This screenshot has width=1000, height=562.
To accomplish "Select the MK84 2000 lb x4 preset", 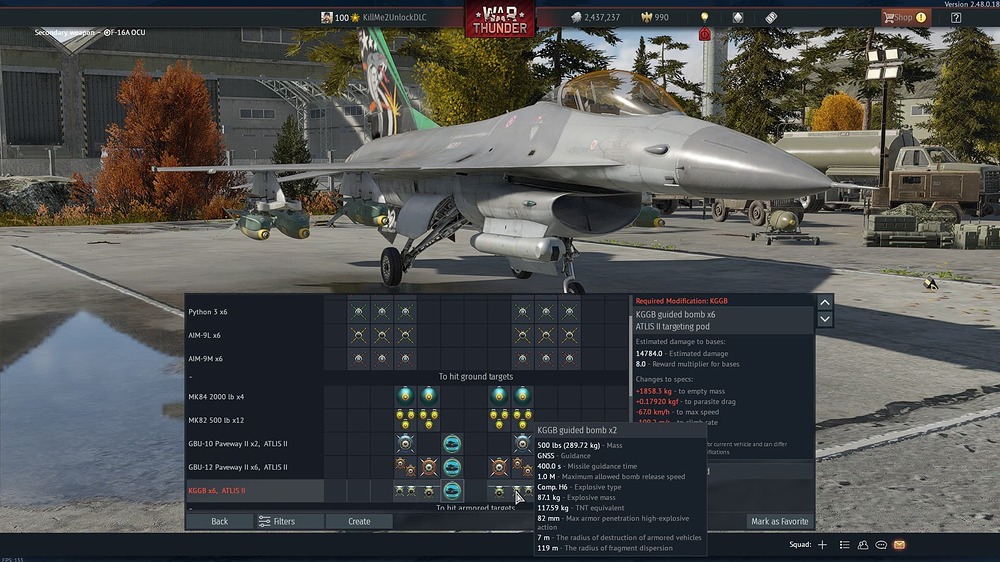I will (x=254, y=397).
